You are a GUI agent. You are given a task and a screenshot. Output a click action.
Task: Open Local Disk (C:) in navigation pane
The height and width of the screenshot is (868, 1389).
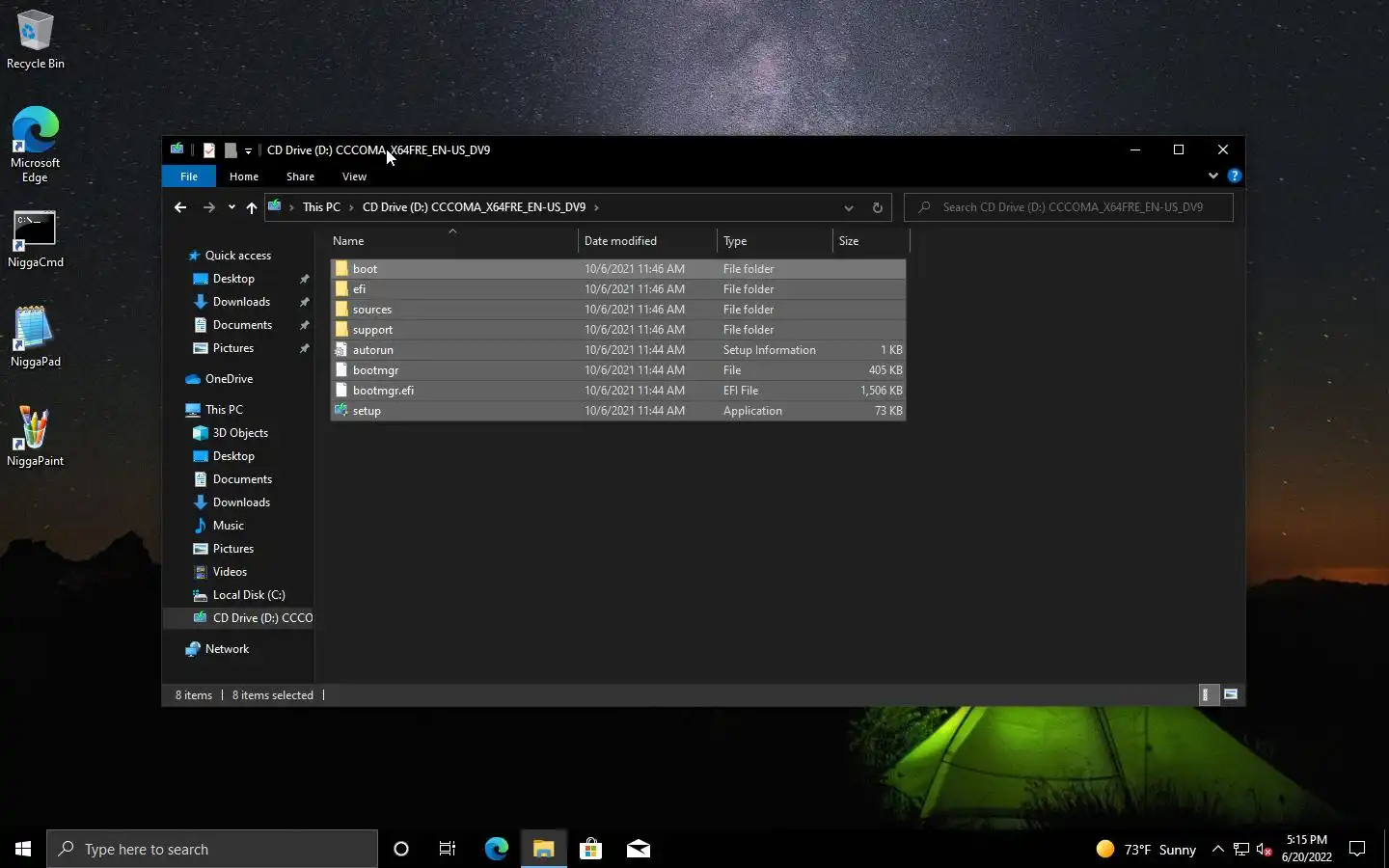[x=249, y=595]
